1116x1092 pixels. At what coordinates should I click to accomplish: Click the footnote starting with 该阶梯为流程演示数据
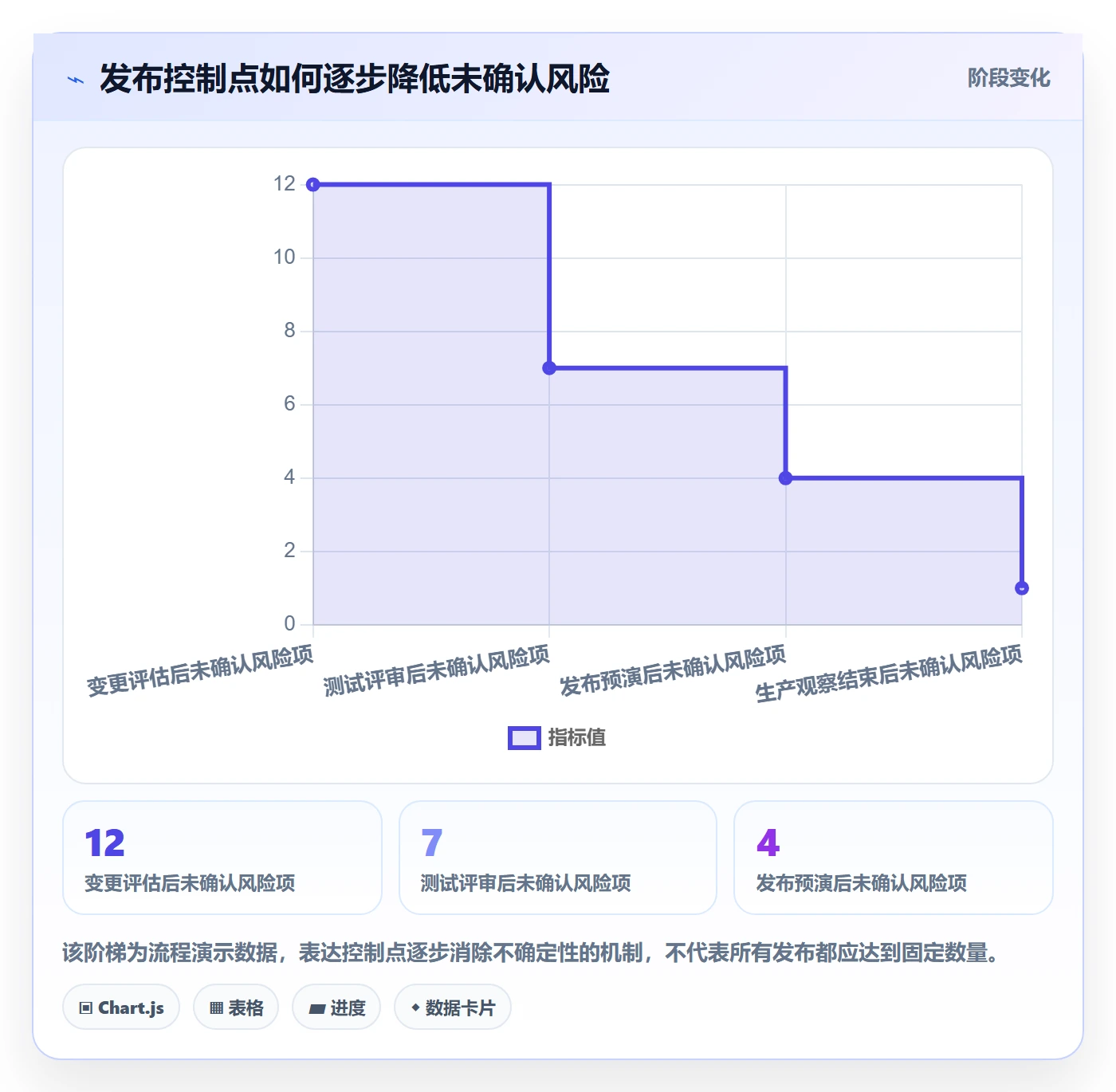point(531,953)
